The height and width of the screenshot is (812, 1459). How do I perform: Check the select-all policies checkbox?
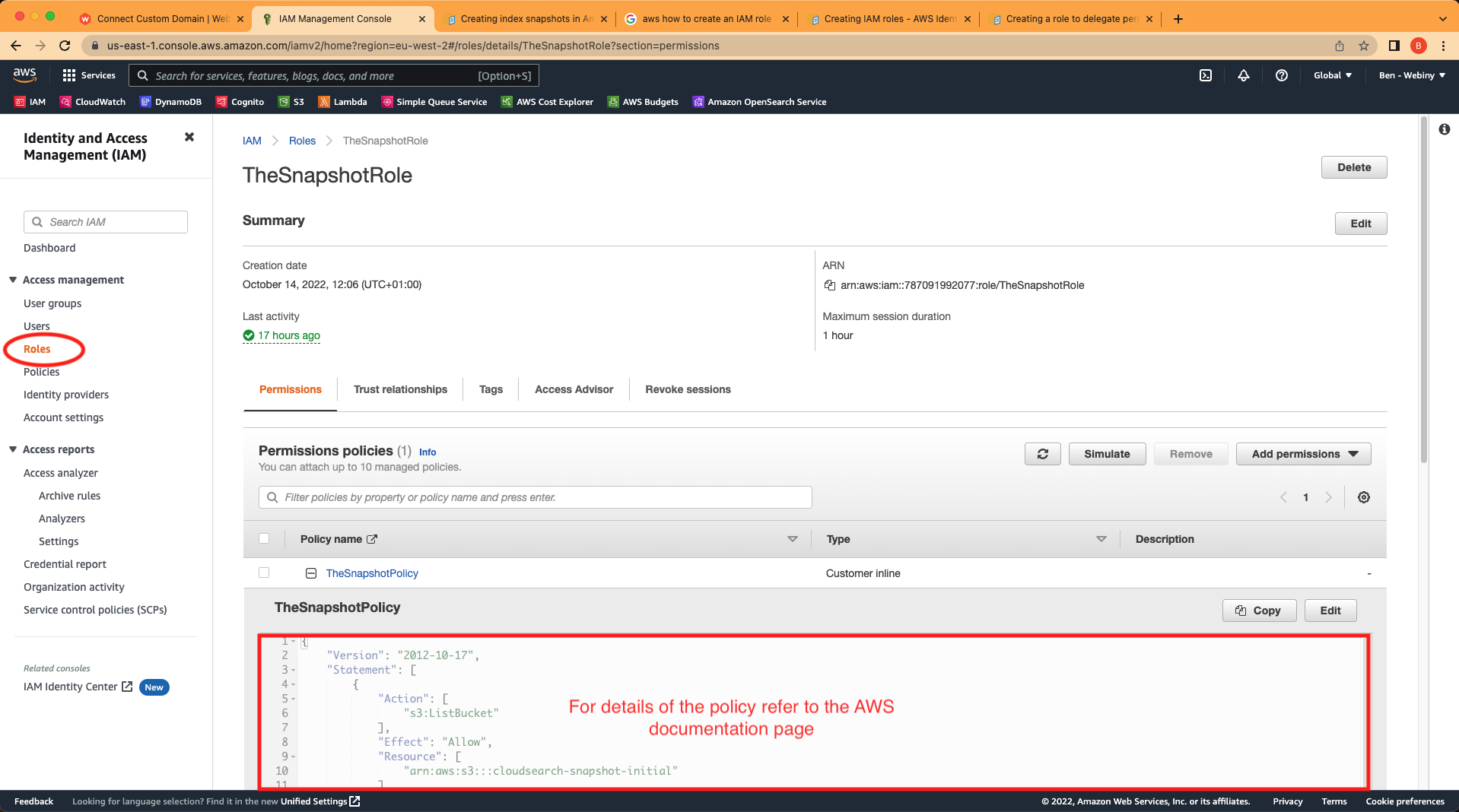264,538
